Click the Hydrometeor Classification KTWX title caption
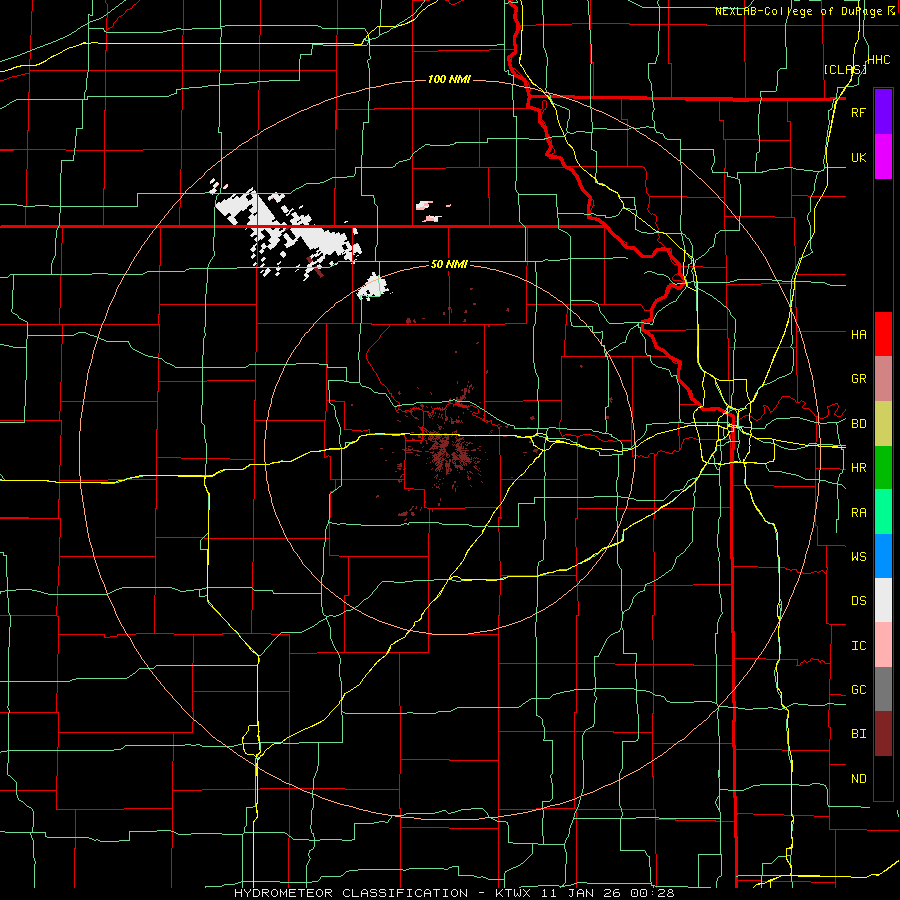 [454, 893]
